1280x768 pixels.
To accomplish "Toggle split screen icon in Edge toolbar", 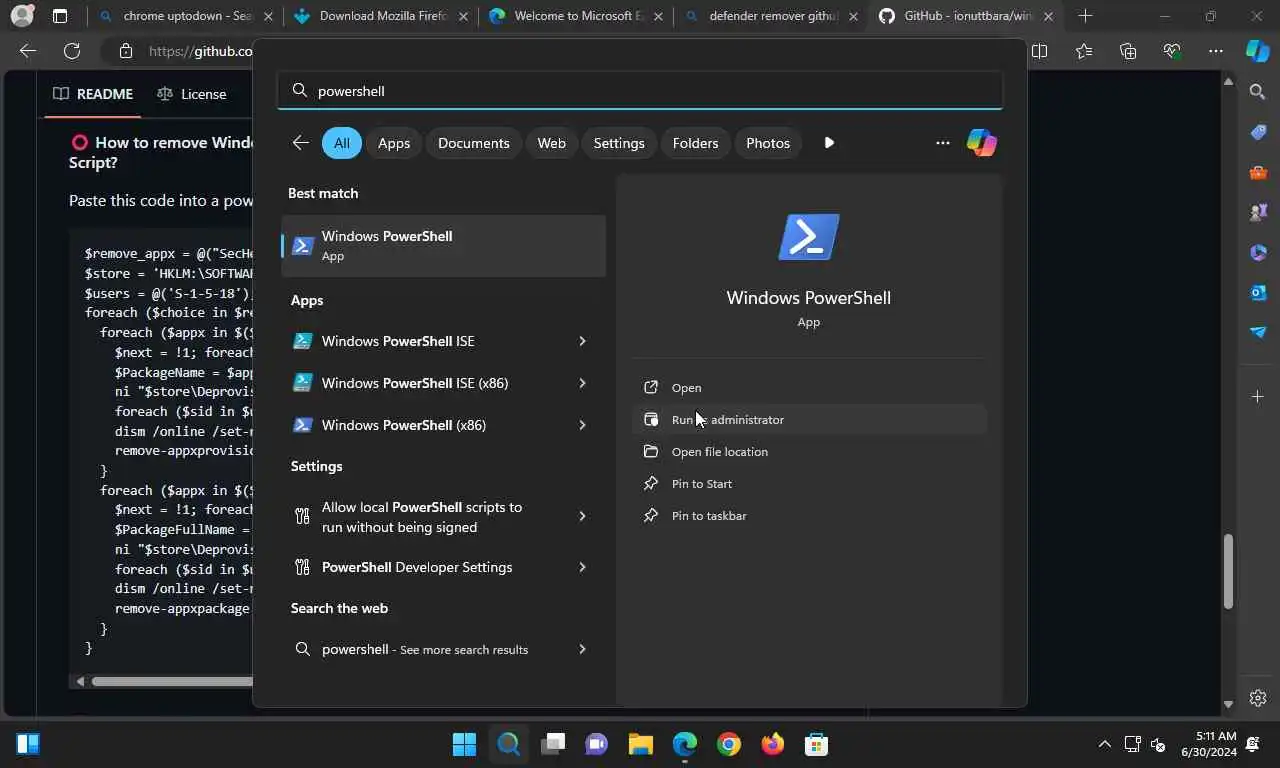I will coord(1040,52).
